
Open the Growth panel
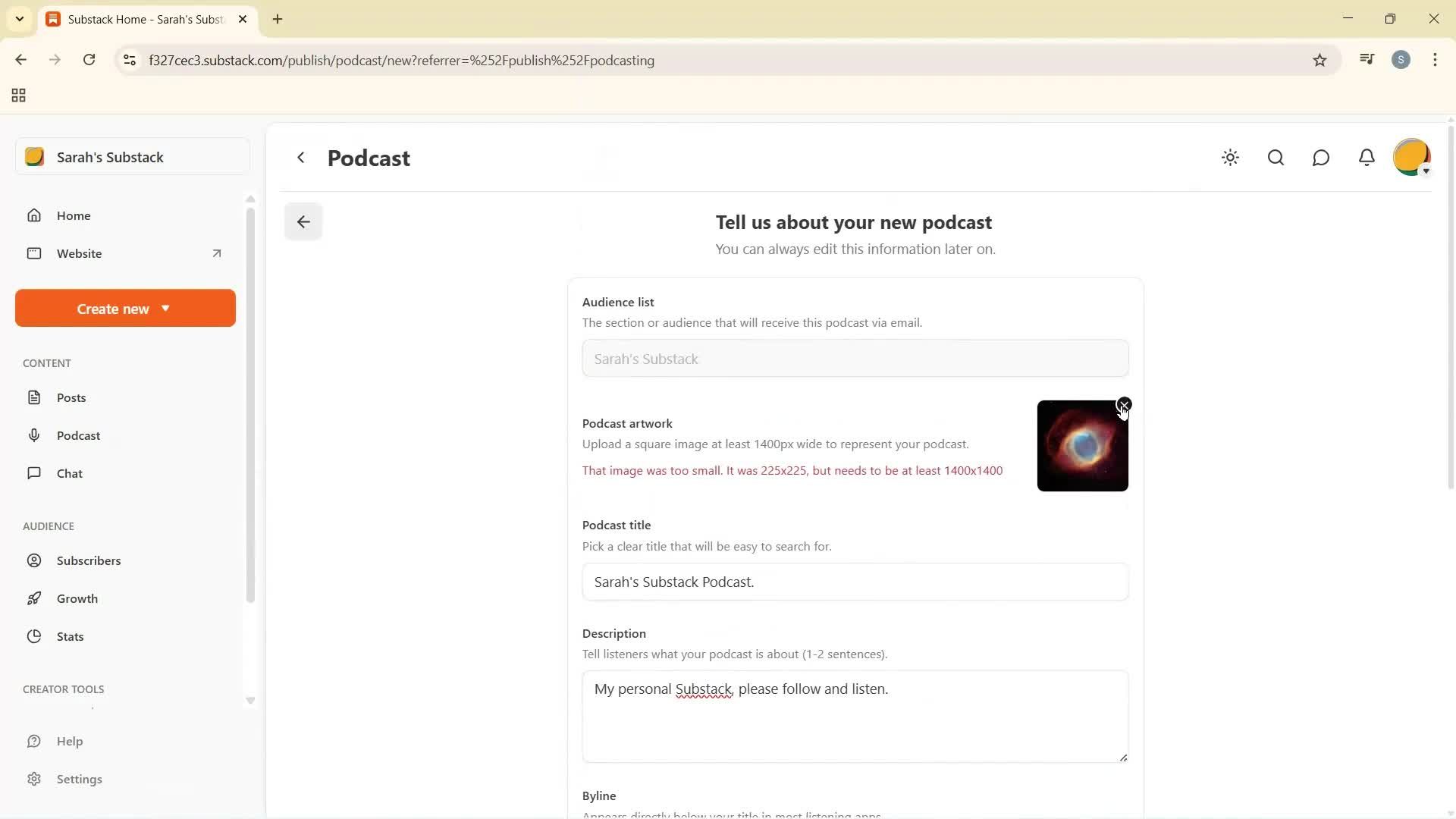(x=78, y=598)
